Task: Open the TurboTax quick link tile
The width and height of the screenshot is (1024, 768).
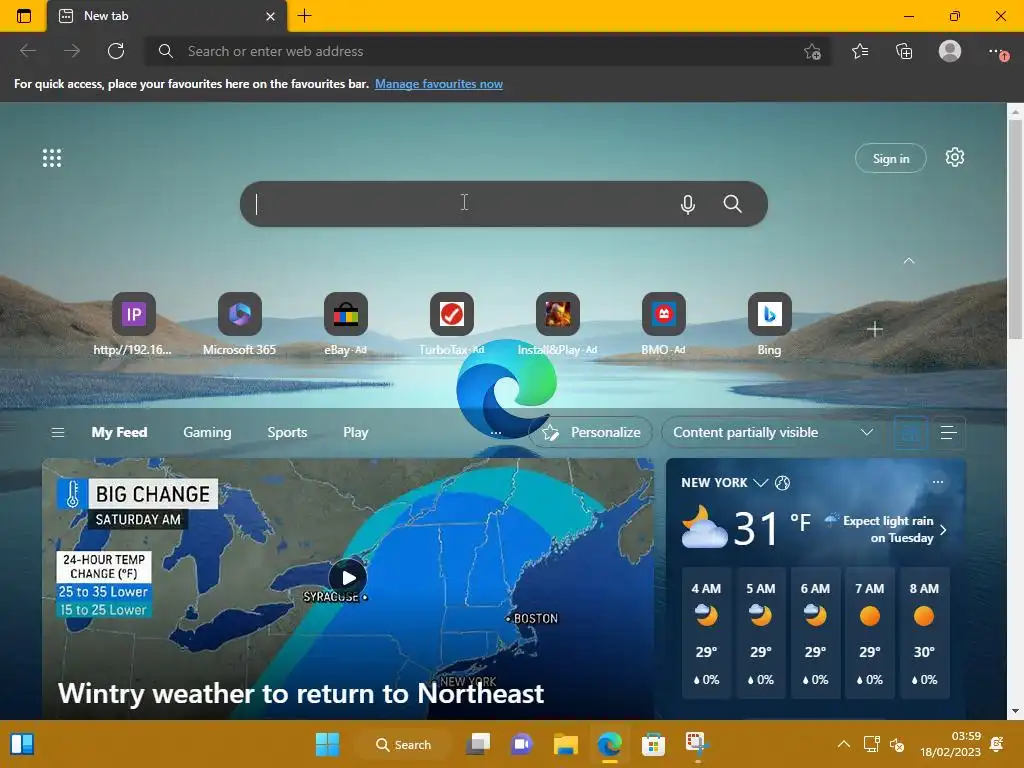Action: [452, 324]
